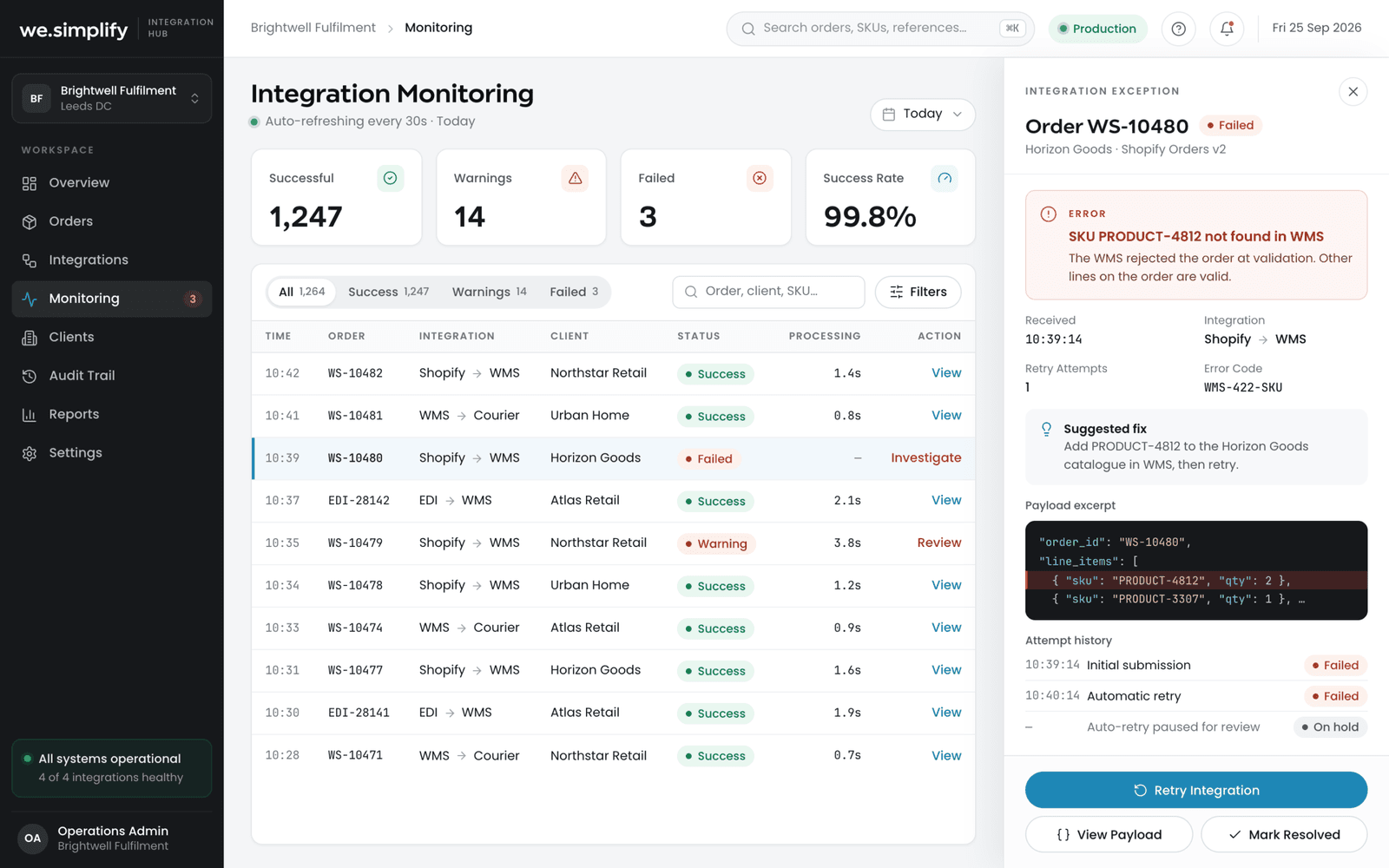Switch to the Warnings 14 tab
Screen dimensions: 1389x868
pyautogui.click(x=489, y=292)
